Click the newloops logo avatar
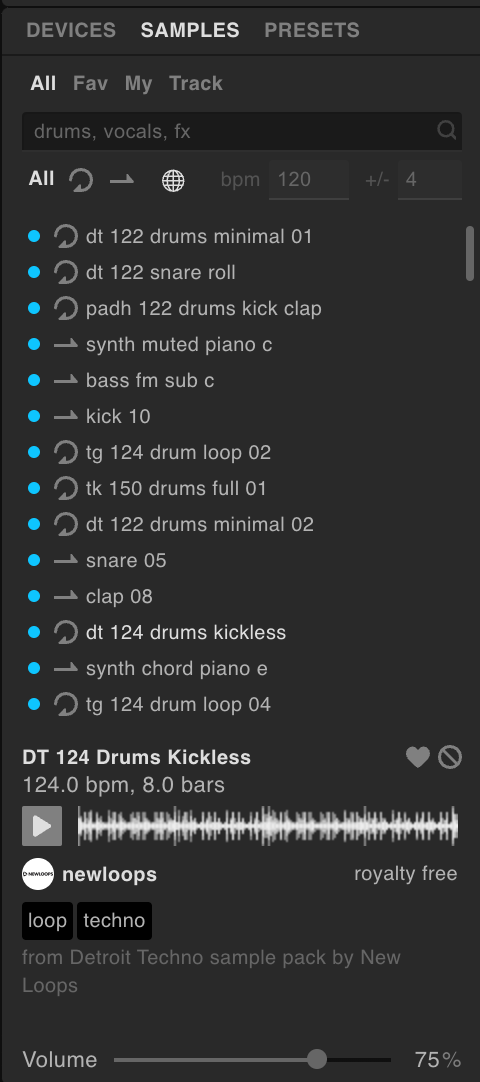 [38, 874]
